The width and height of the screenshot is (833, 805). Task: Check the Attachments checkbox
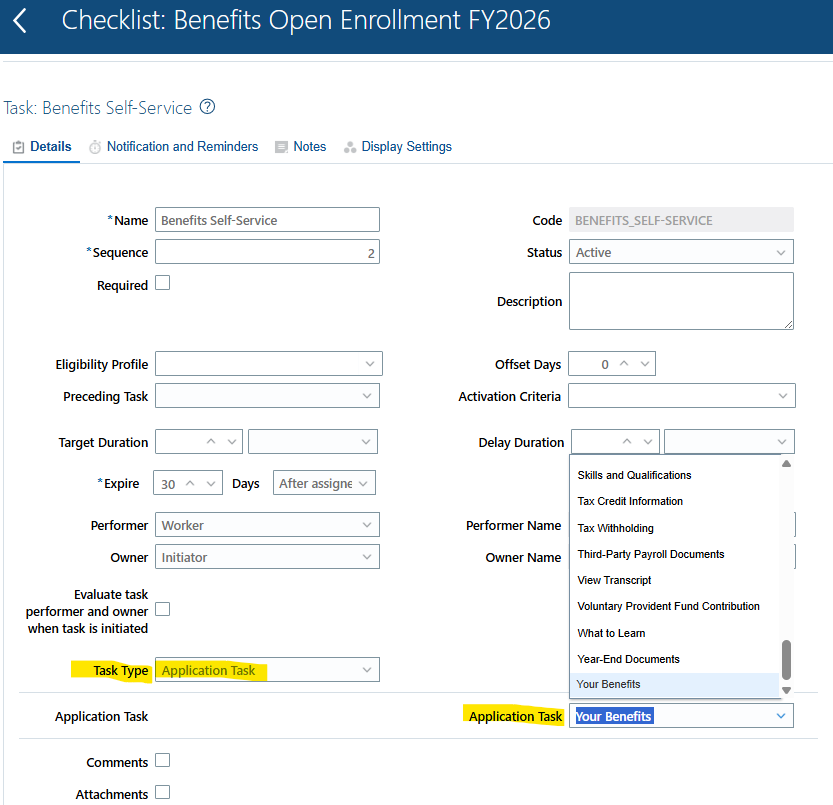click(x=162, y=792)
